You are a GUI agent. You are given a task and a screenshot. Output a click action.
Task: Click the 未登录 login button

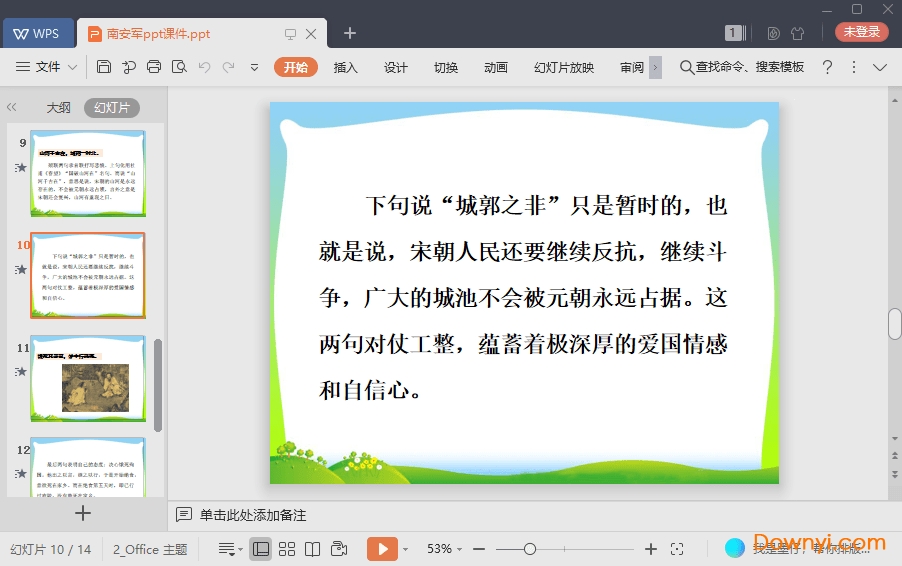(x=861, y=32)
